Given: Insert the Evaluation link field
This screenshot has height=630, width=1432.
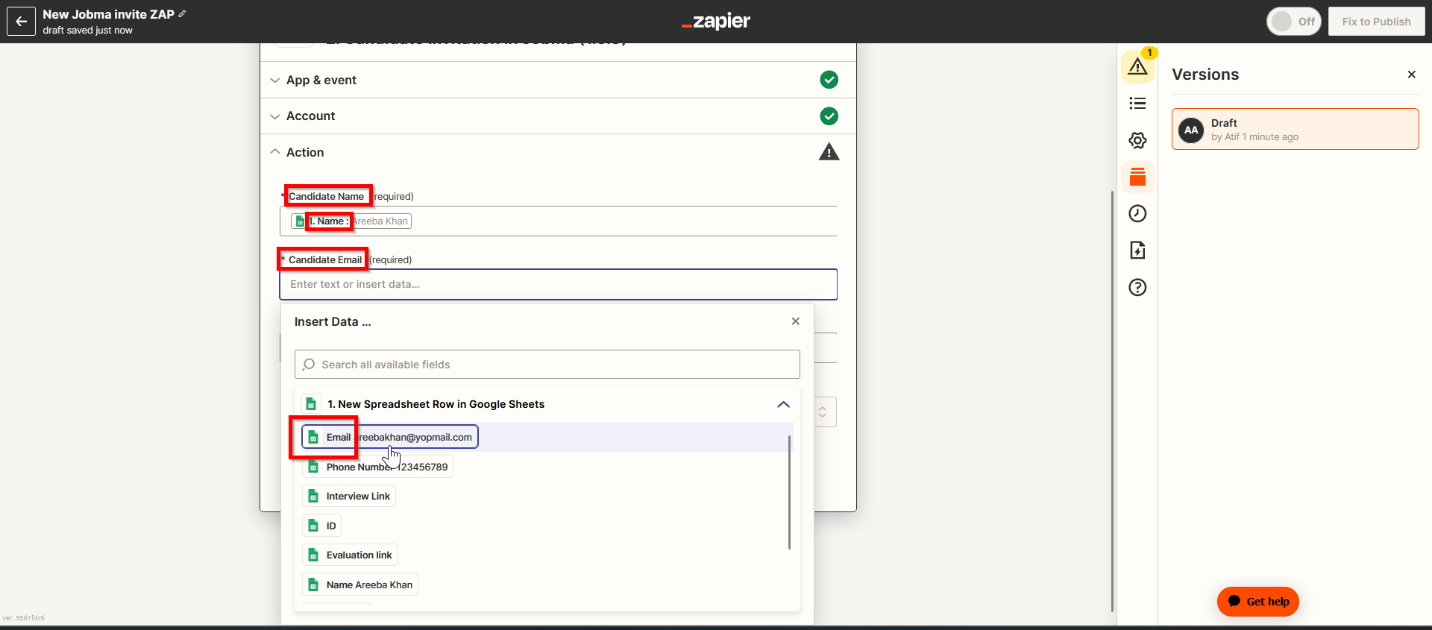Looking at the screenshot, I should (x=349, y=555).
